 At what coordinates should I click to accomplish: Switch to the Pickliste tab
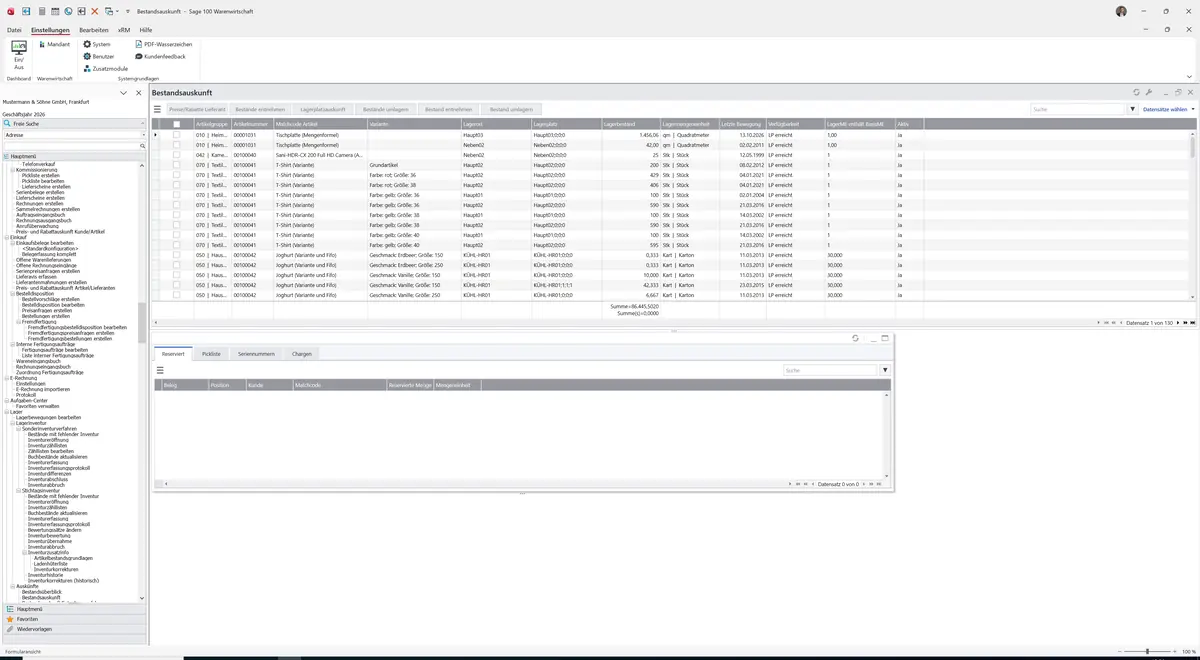coord(211,354)
